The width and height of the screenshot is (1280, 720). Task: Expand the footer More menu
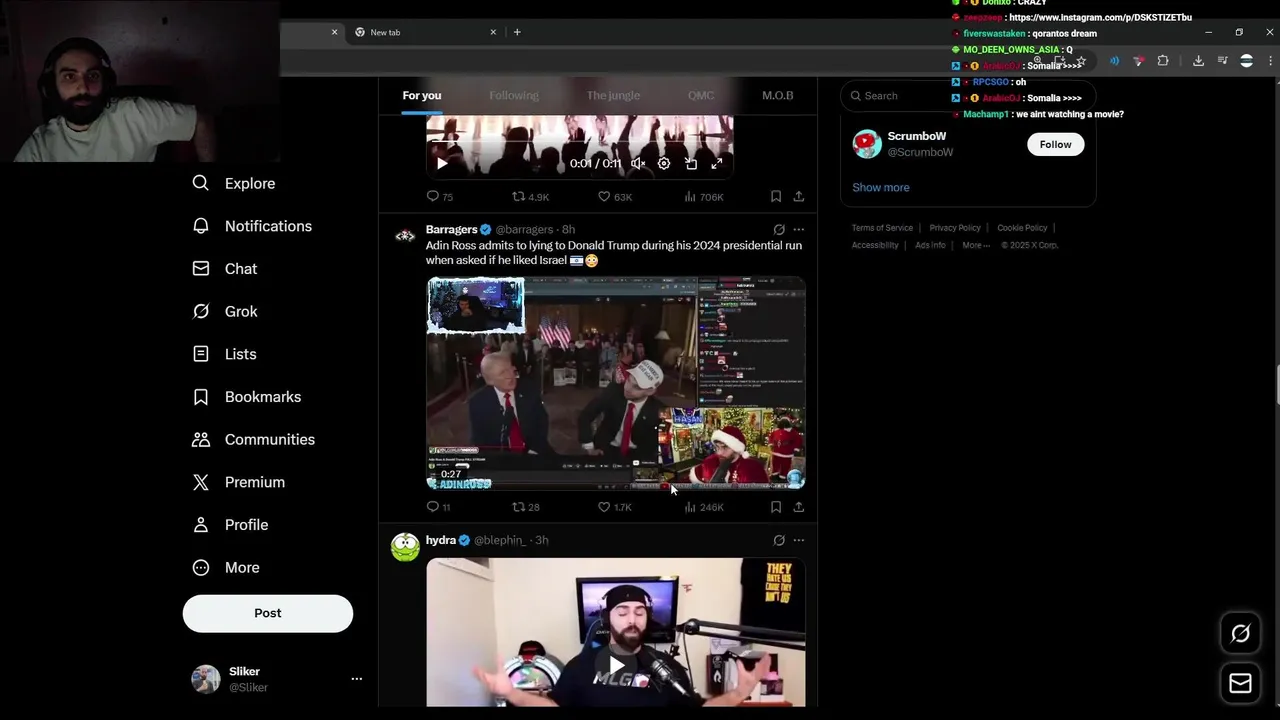pyautogui.click(x=976, y=245)
